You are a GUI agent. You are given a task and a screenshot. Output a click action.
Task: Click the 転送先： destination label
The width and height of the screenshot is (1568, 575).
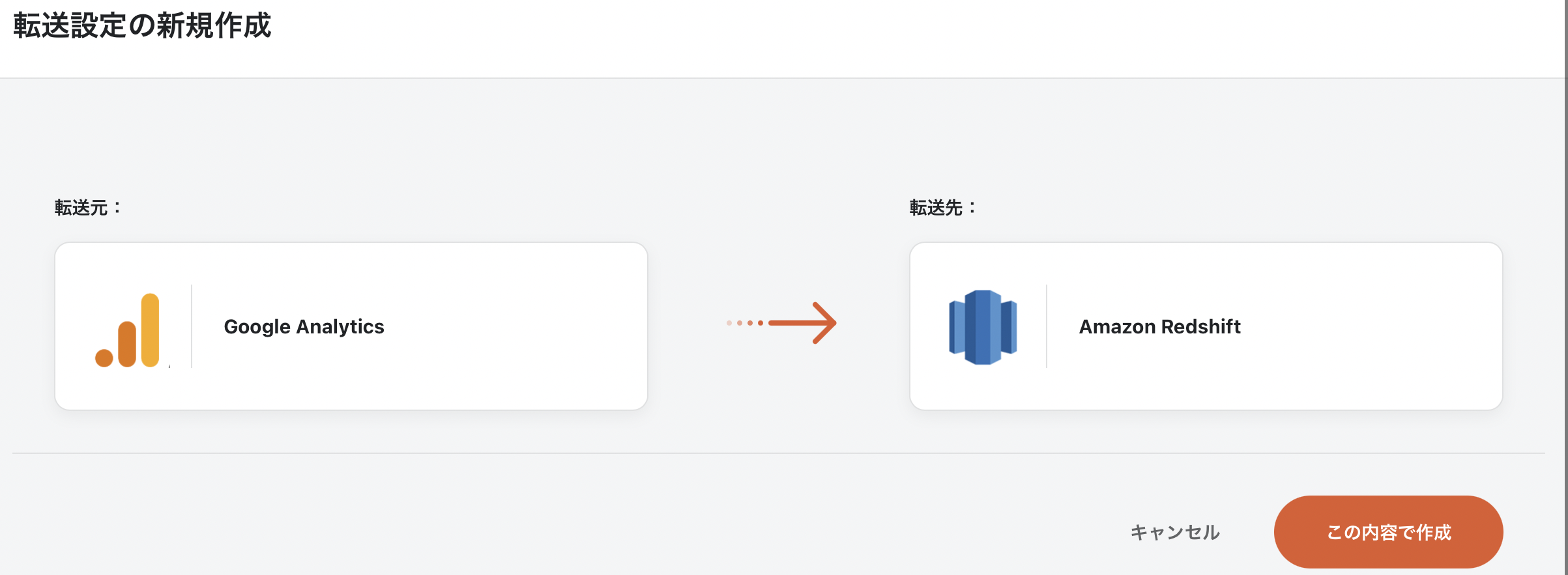(942, 208)
